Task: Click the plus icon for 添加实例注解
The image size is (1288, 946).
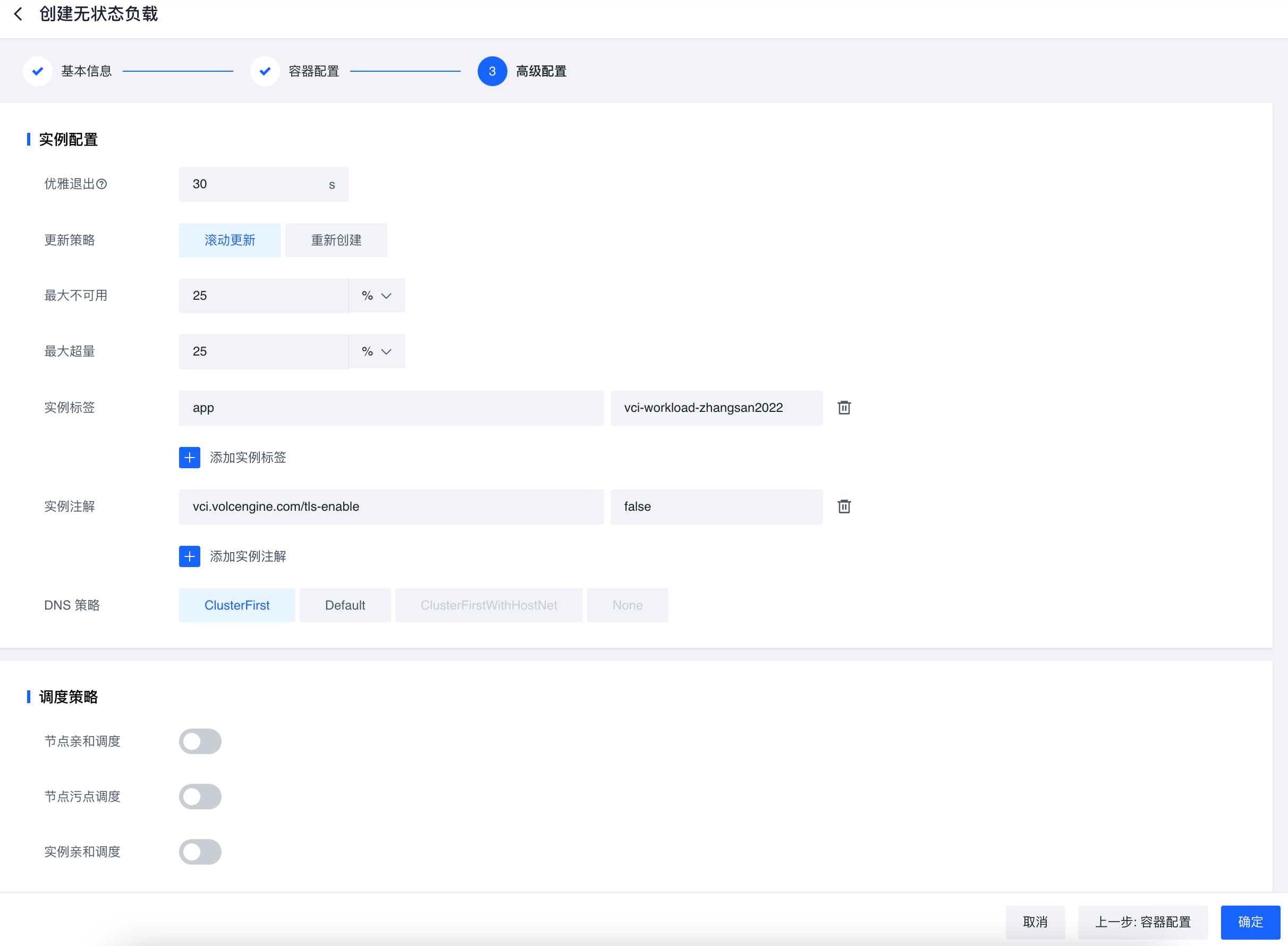Action: point(190,556)
